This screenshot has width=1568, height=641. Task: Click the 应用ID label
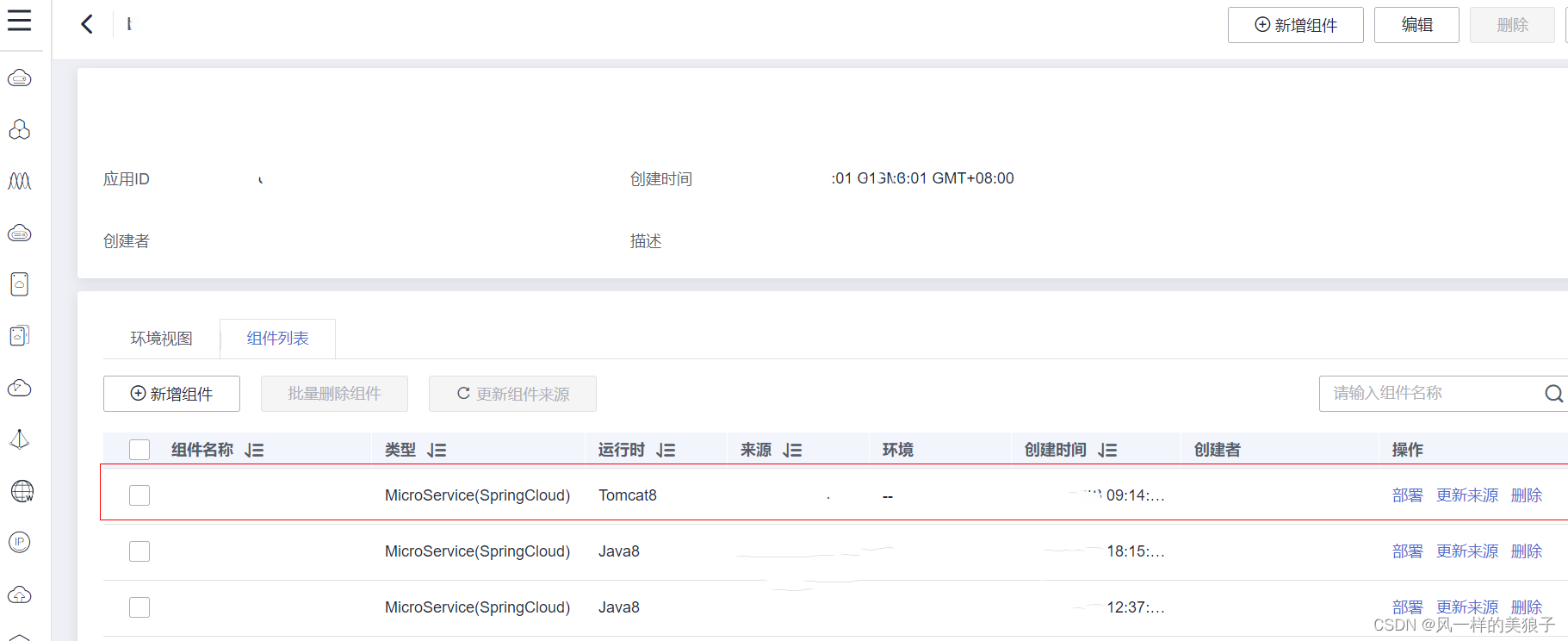(127, 179)
